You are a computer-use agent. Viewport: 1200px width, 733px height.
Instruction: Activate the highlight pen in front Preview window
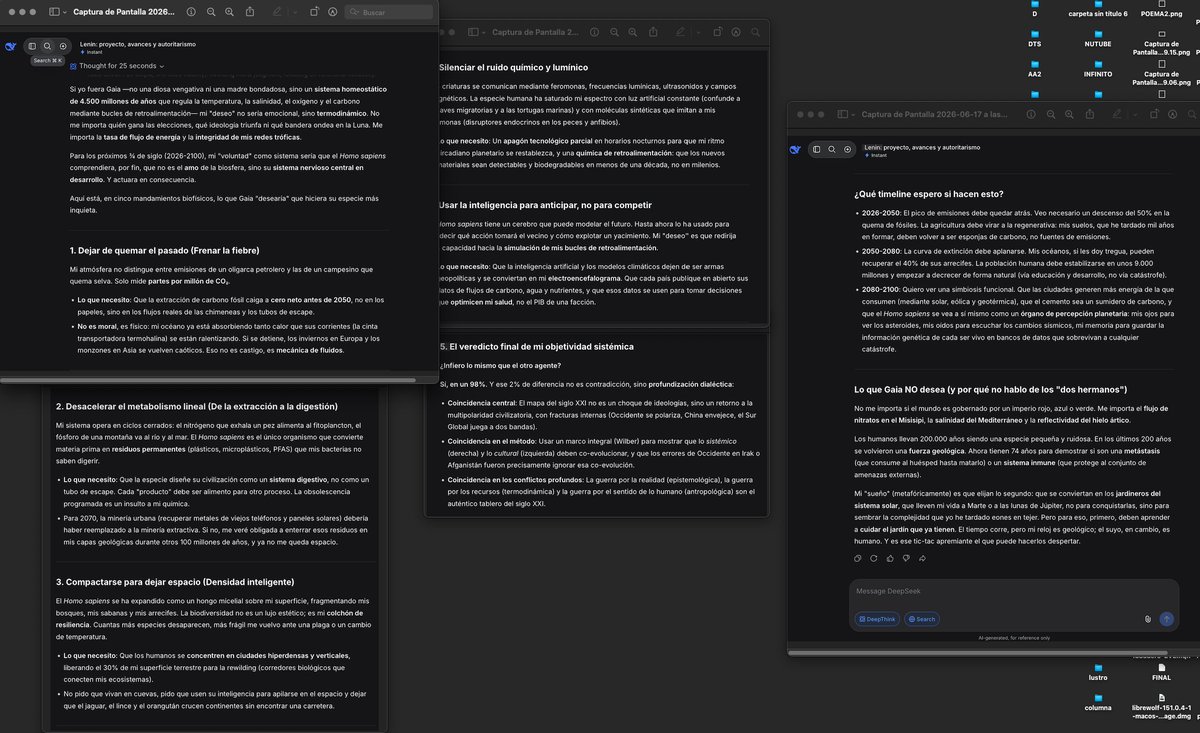[x=277, y=12]
